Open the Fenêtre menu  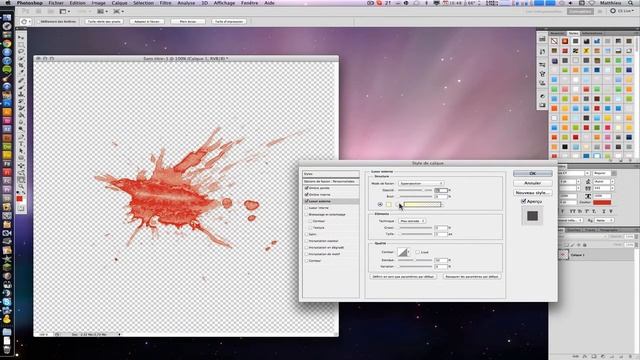[249, 3]
